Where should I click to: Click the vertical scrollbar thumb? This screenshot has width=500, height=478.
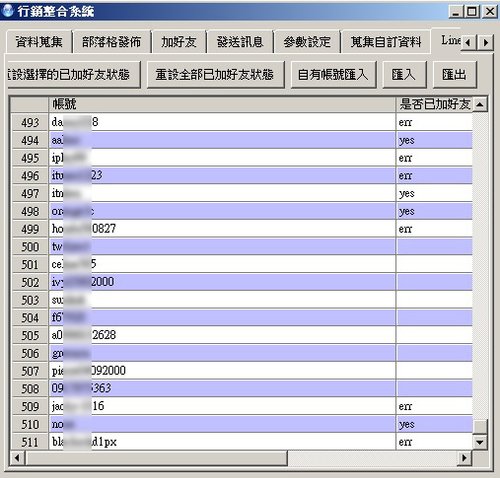pyautogui.click(x=480, y=426)
